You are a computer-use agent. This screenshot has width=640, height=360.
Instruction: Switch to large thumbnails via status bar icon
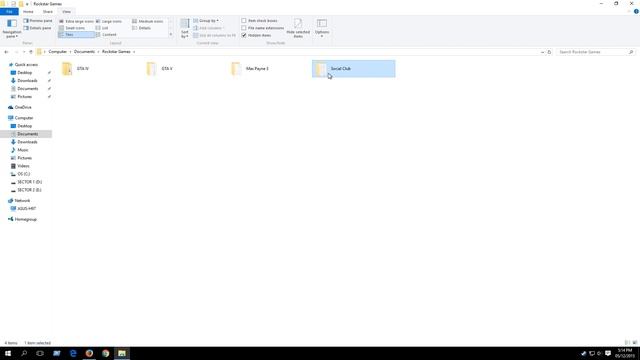[x=635, y=343]
